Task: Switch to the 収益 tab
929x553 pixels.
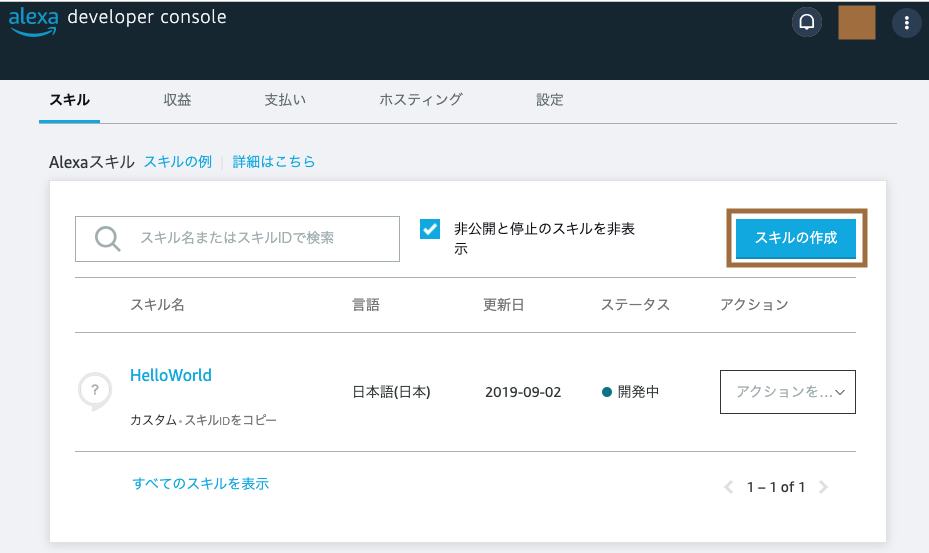Action: coord(177,100)
